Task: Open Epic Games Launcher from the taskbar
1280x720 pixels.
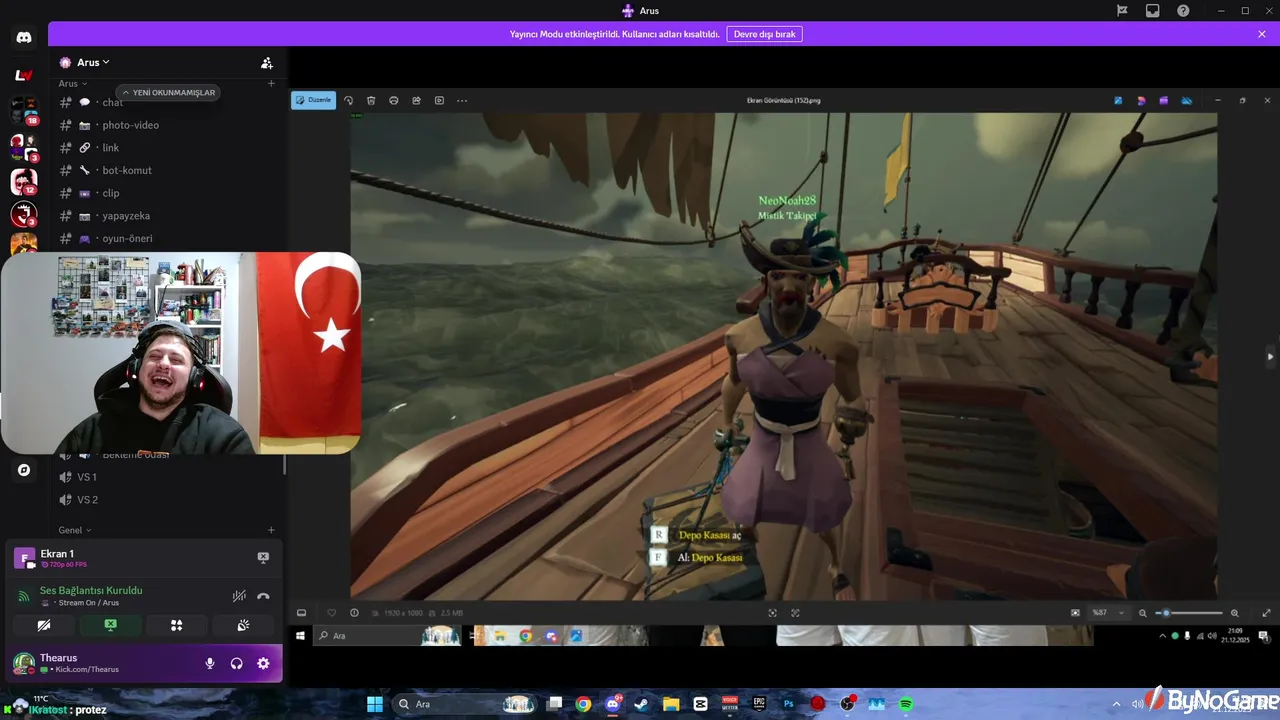Action: pos(759,704)
